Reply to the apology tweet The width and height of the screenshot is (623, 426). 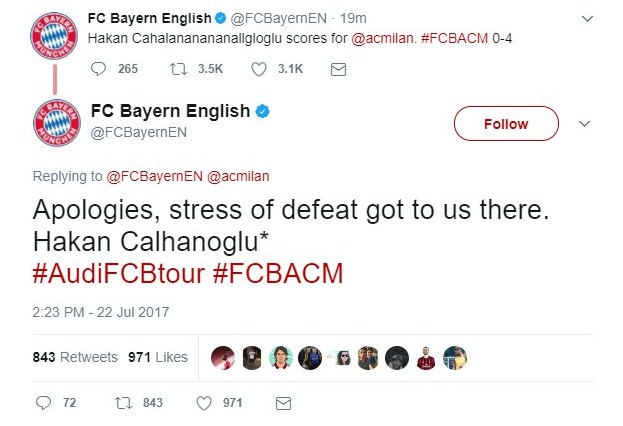43,403
